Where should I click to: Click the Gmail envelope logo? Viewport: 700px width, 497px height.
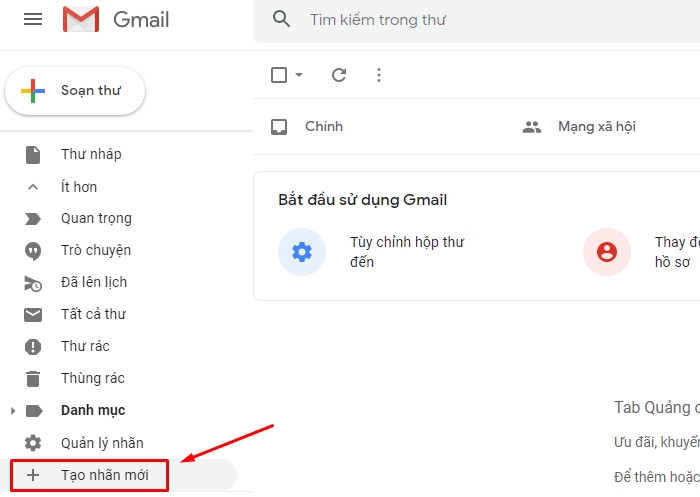[x=81, y=19]
